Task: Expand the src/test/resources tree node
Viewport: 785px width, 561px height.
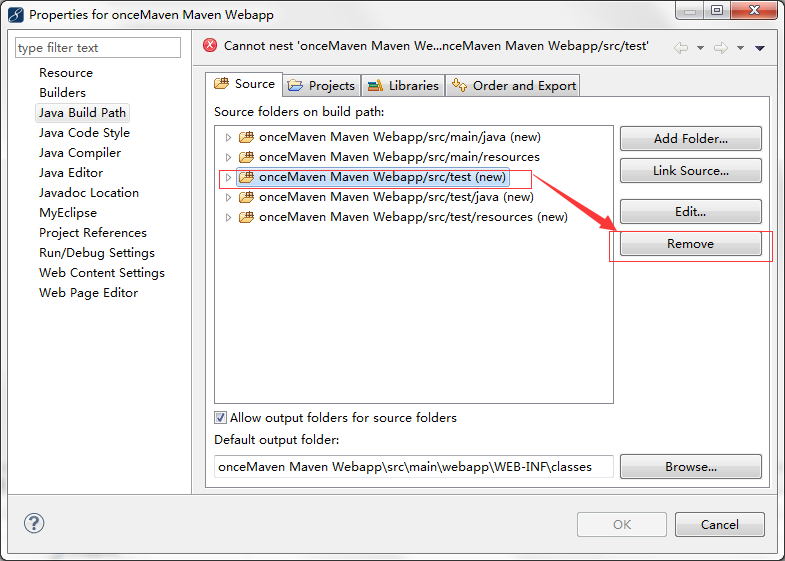Action: (228, 217)
